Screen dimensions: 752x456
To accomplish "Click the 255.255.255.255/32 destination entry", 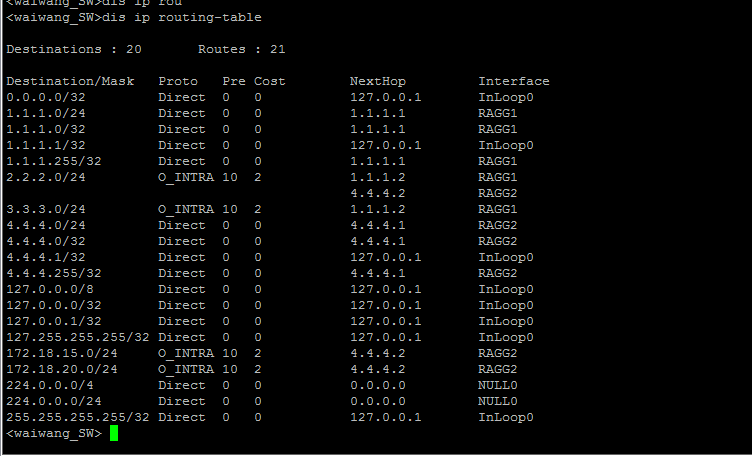I will (78, 417).
